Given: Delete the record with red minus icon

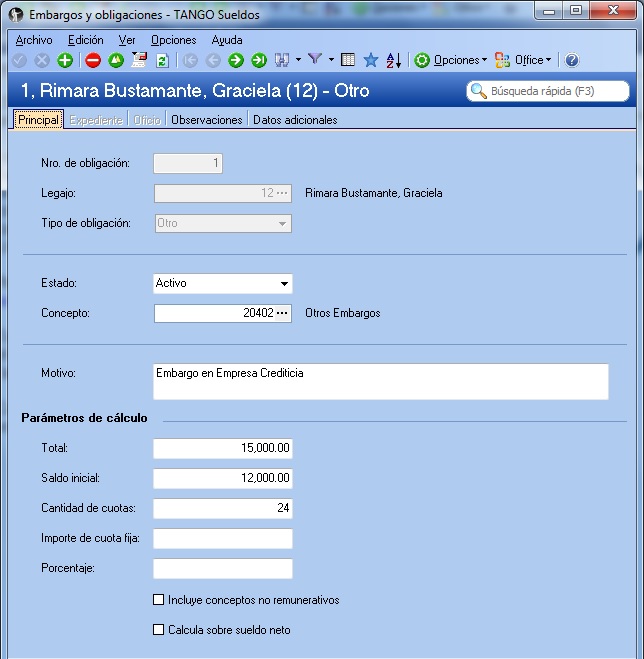Looking at the screenshot, I should pyautogui.click(x=93, y=61).
